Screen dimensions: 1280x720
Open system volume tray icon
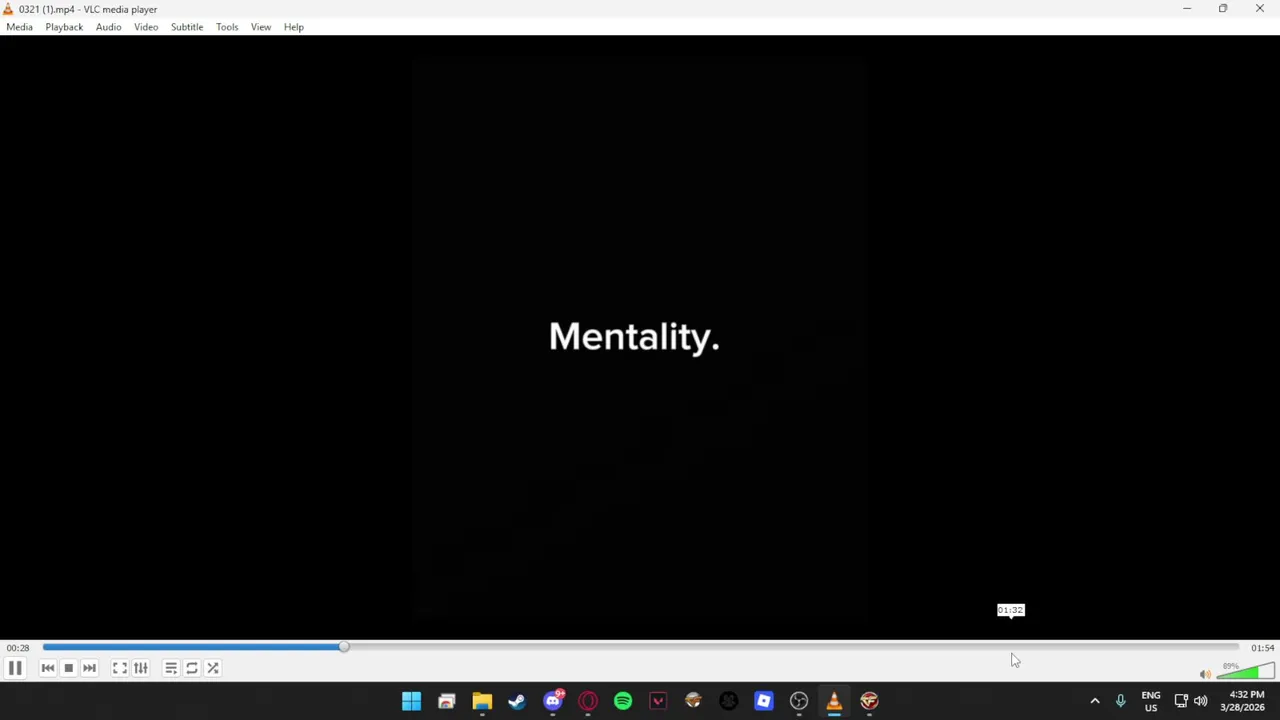tap(1200, 701)
